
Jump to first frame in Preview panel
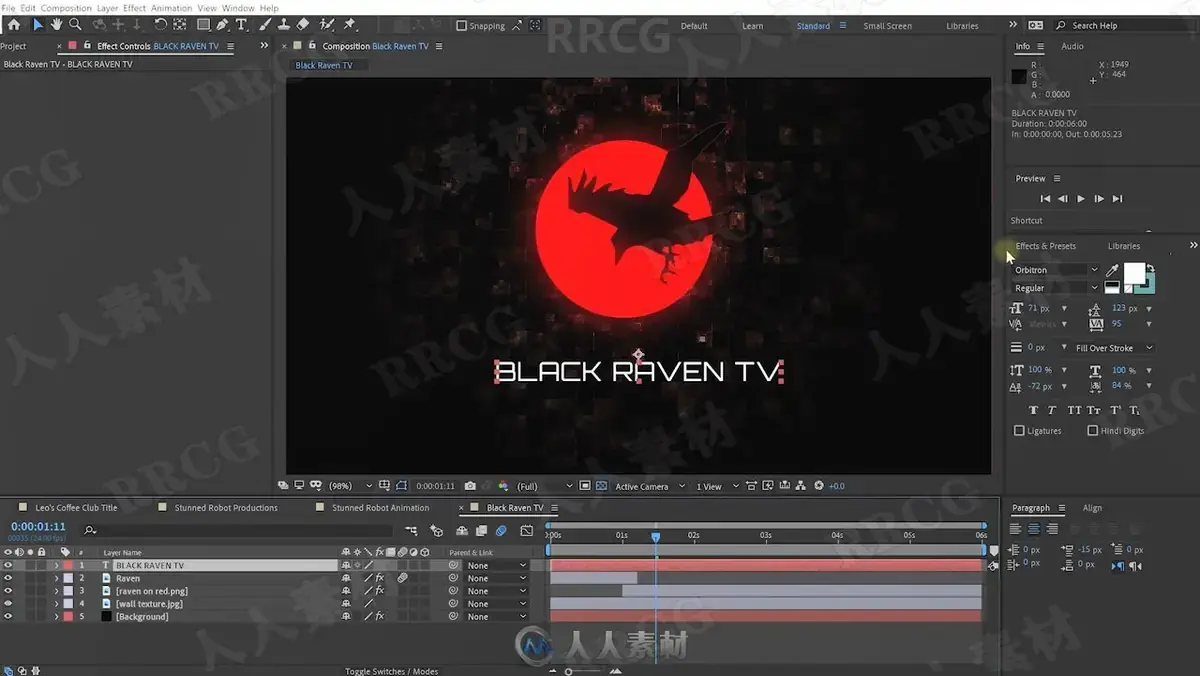1045,199
